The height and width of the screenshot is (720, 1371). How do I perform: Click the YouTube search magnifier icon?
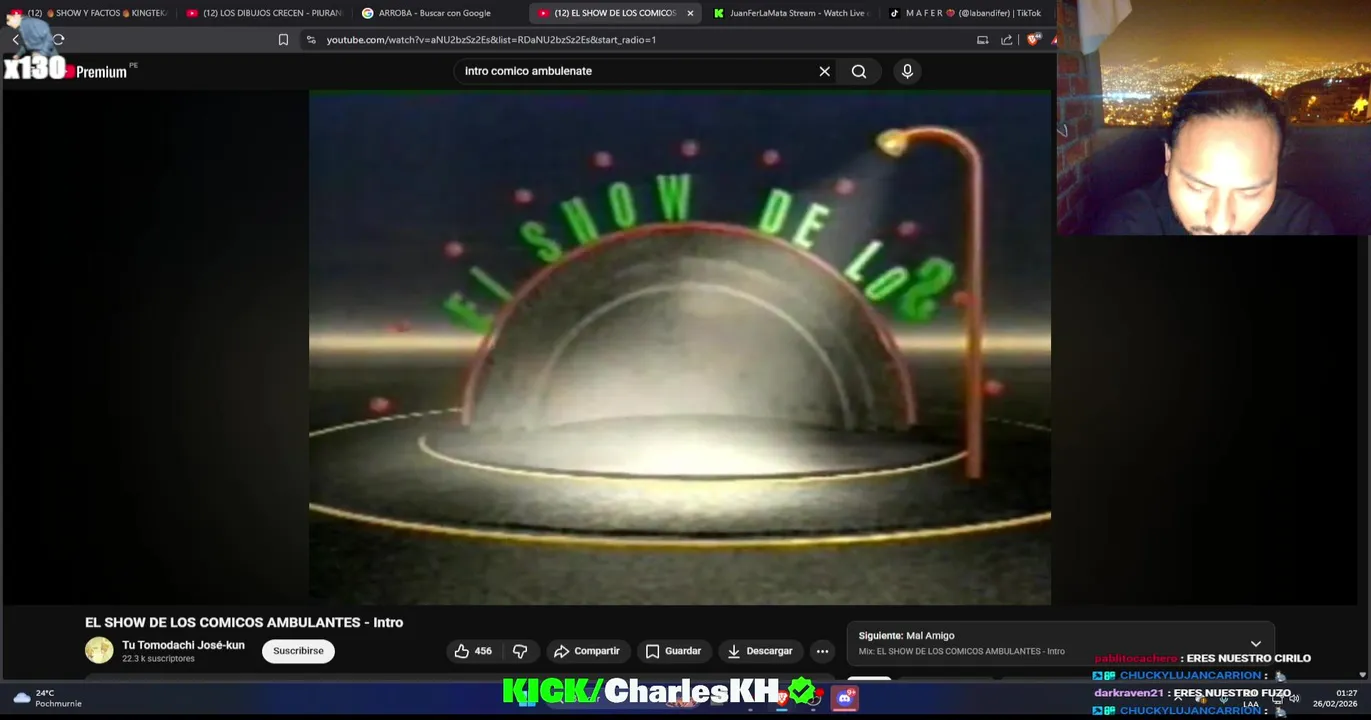859,71
